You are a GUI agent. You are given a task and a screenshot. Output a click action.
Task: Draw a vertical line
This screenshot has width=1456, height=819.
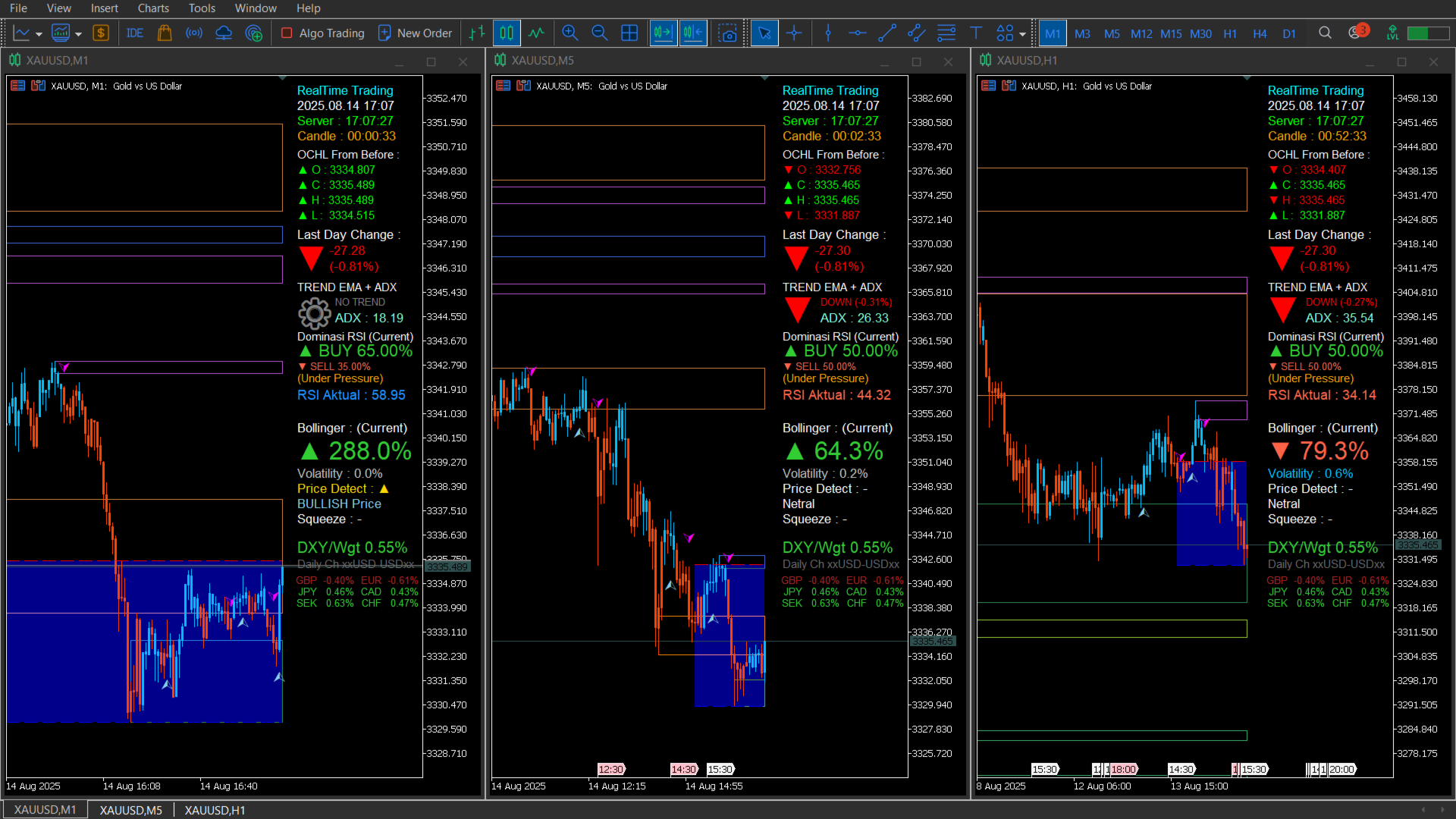click(x=828, y=33)
